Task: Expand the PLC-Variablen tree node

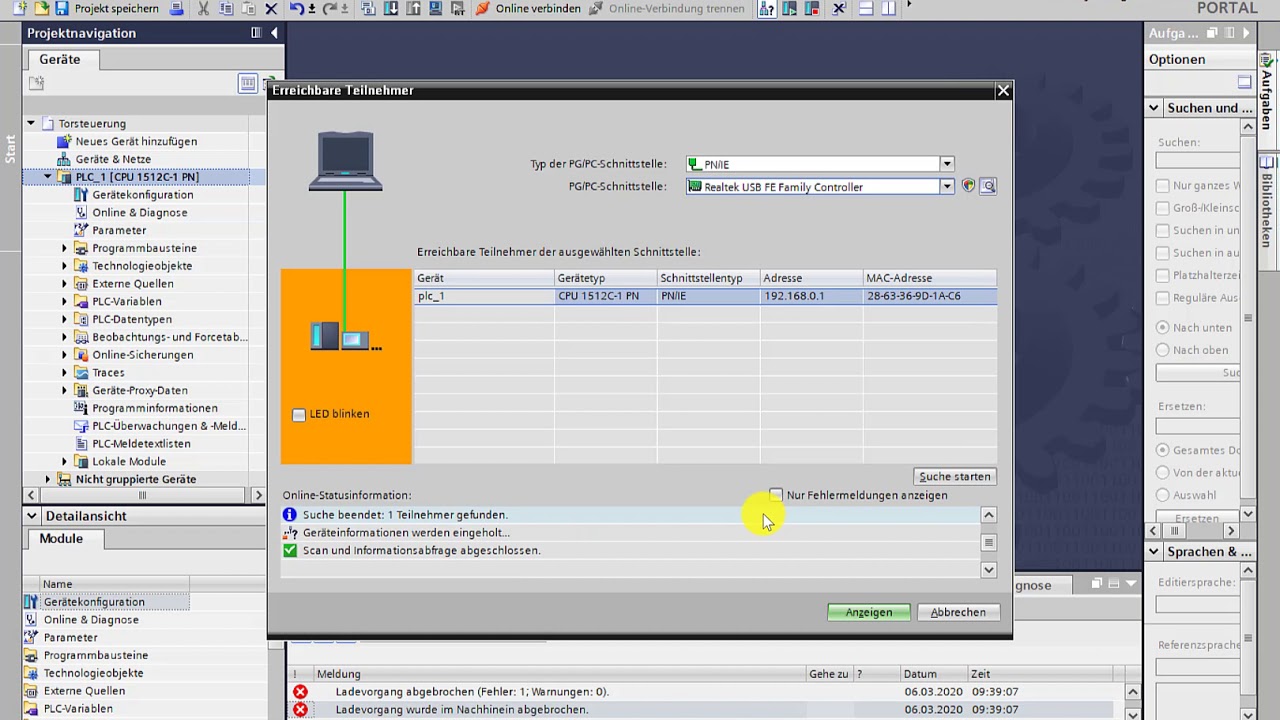Action: coord(65,301)
